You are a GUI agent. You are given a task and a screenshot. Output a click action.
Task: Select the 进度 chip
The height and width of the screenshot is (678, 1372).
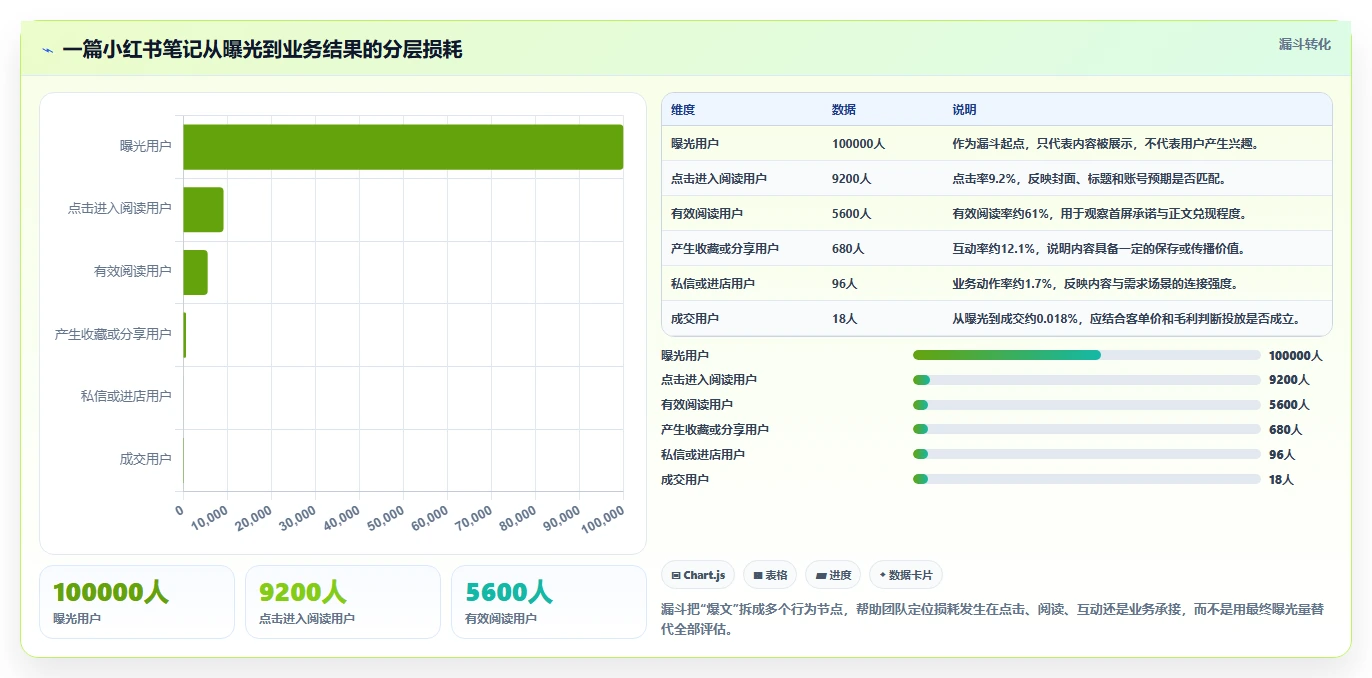pos(833,575)
